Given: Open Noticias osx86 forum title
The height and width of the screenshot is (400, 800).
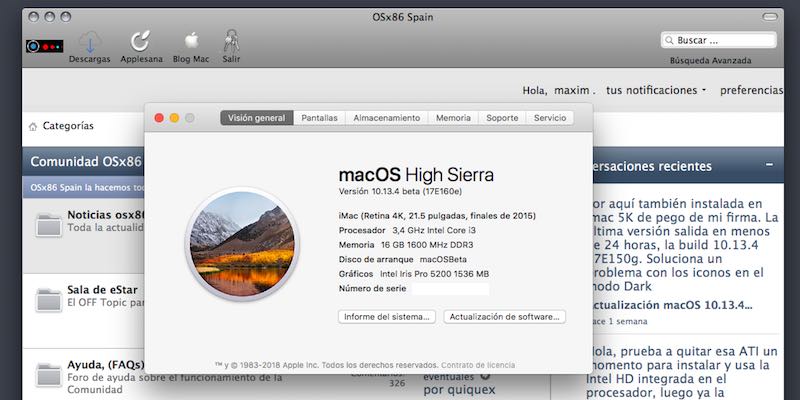Looking at the screenshot, I should pyautogui.click(x=106, y=215).
